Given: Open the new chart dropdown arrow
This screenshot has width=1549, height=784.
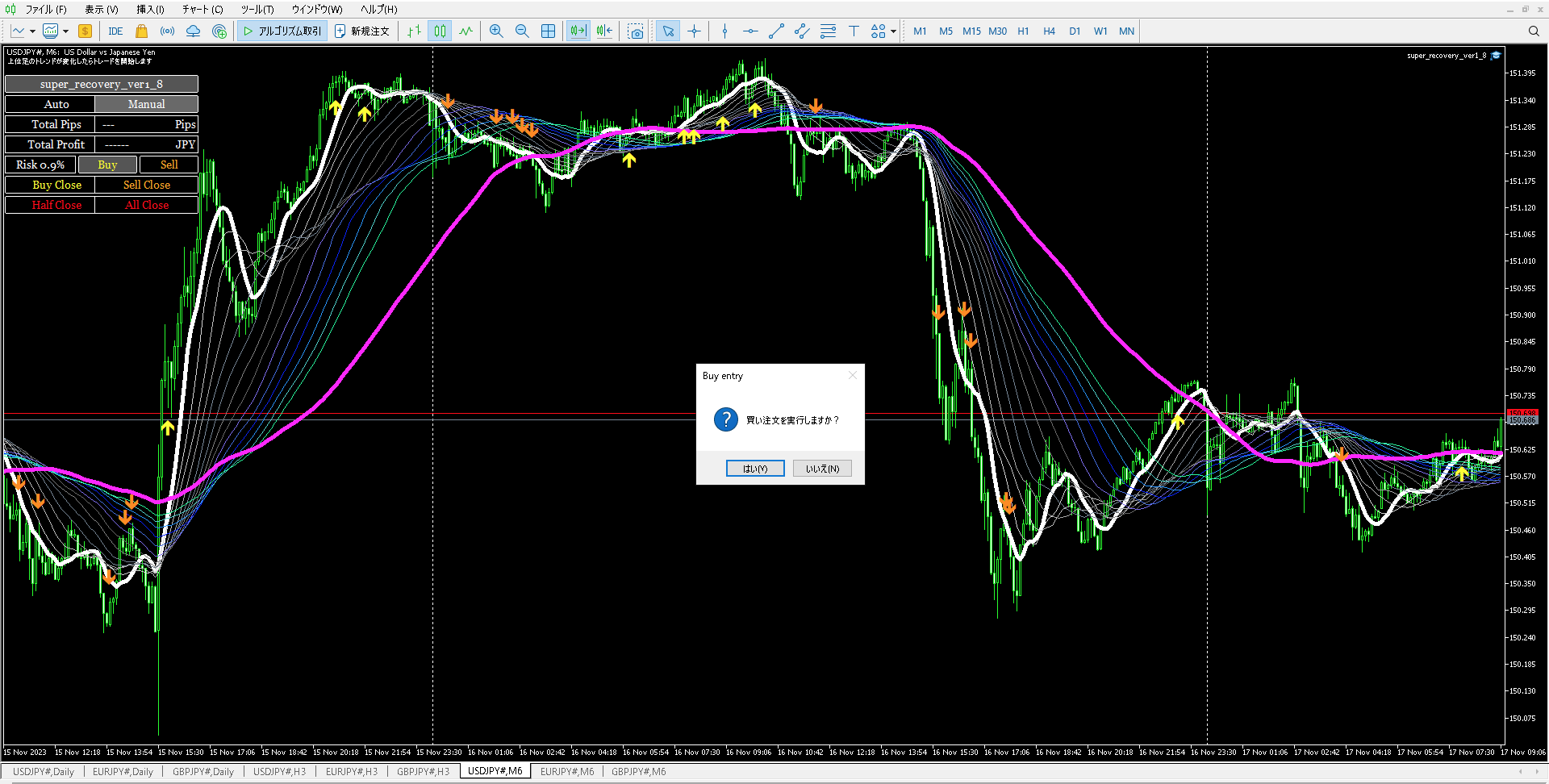Looking at the screenshot, I should [32, 31].
